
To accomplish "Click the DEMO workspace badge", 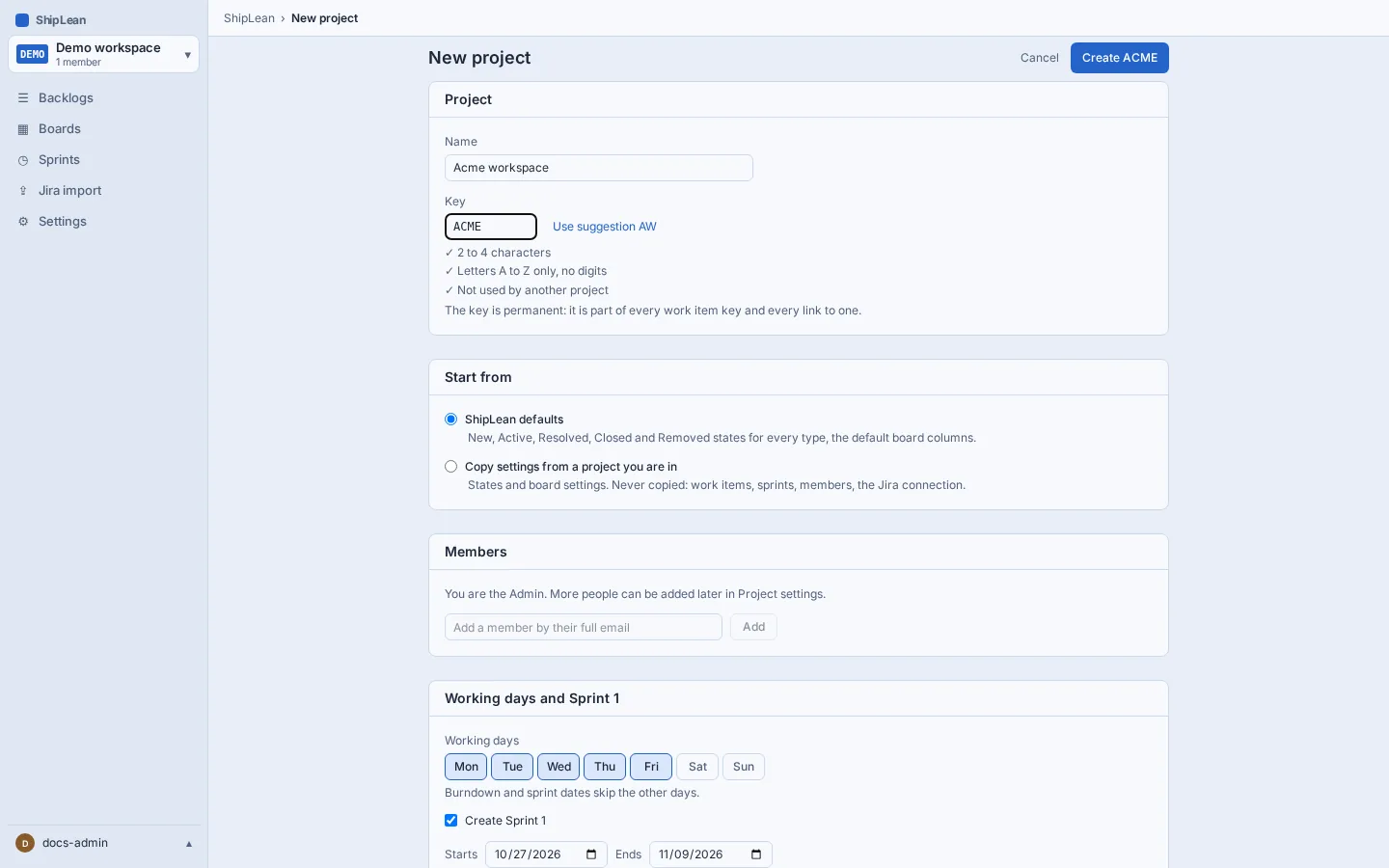I will tap(33, 55).
